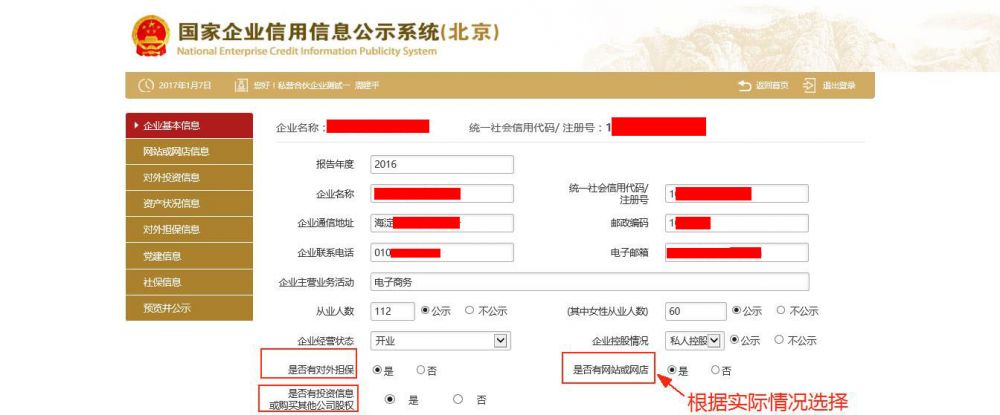Click the 报告年度 input field
Image resolution: width=1000 pixels, height=415 pixels.
point(441,165)
